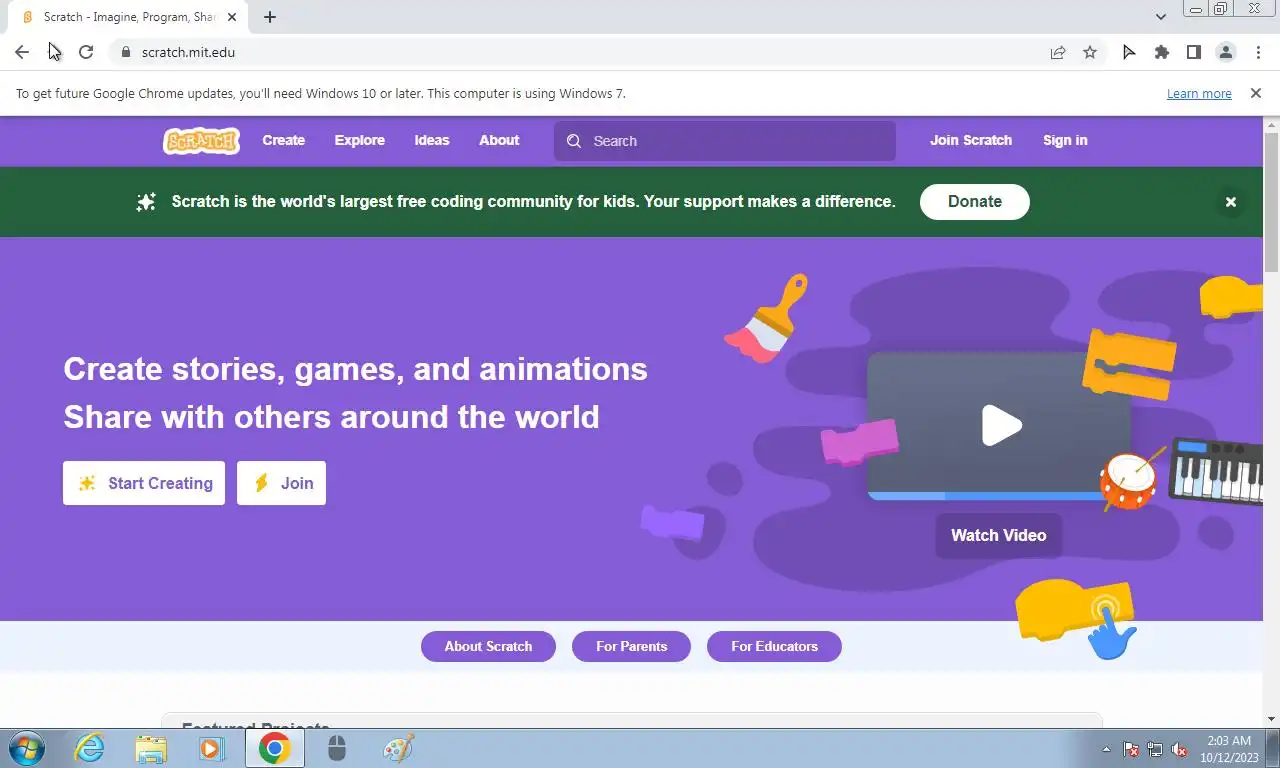Click the Join button with lightning icon

click(x=281, y=483)
